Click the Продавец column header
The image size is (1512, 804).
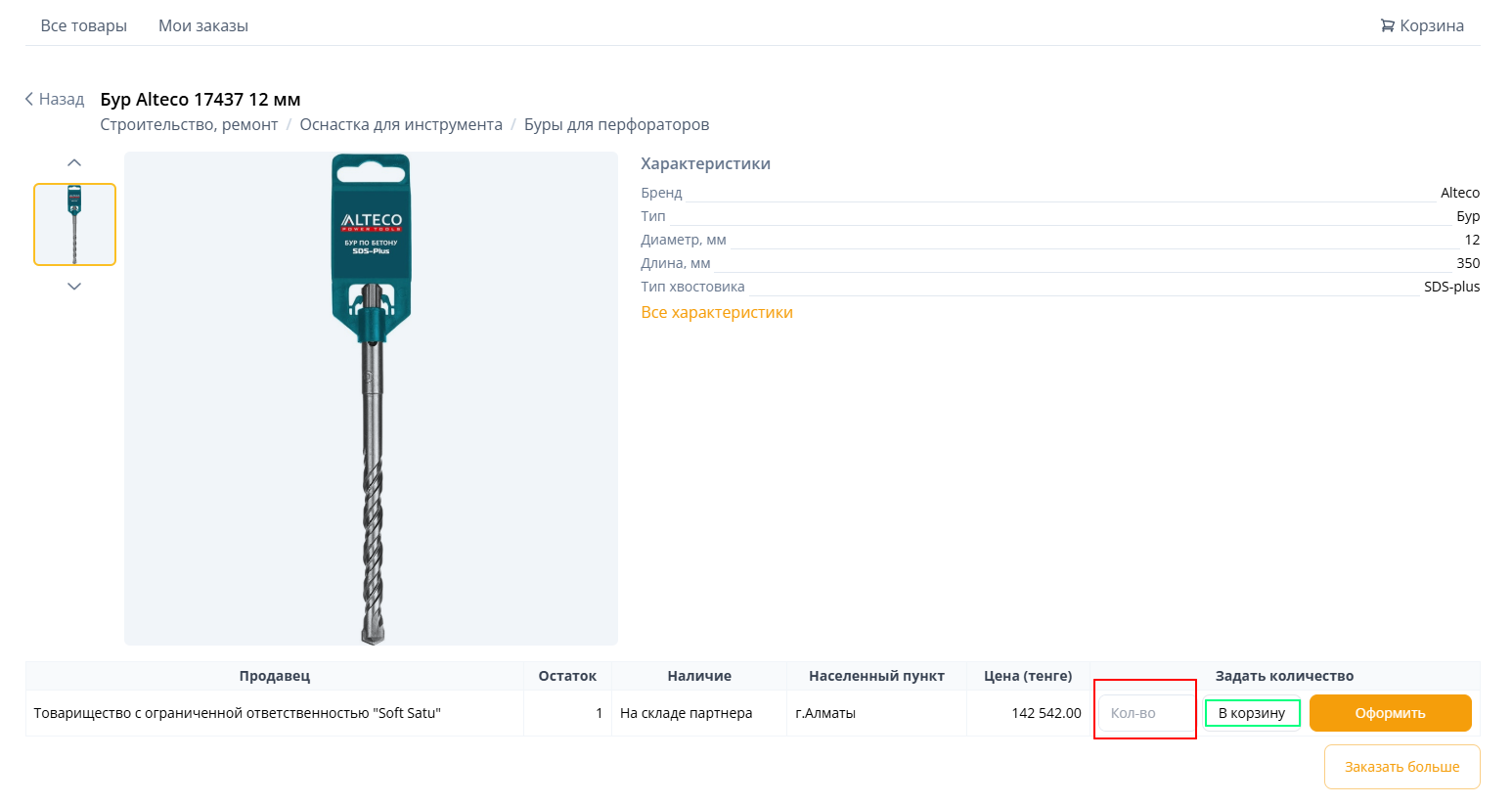[275, 676]
